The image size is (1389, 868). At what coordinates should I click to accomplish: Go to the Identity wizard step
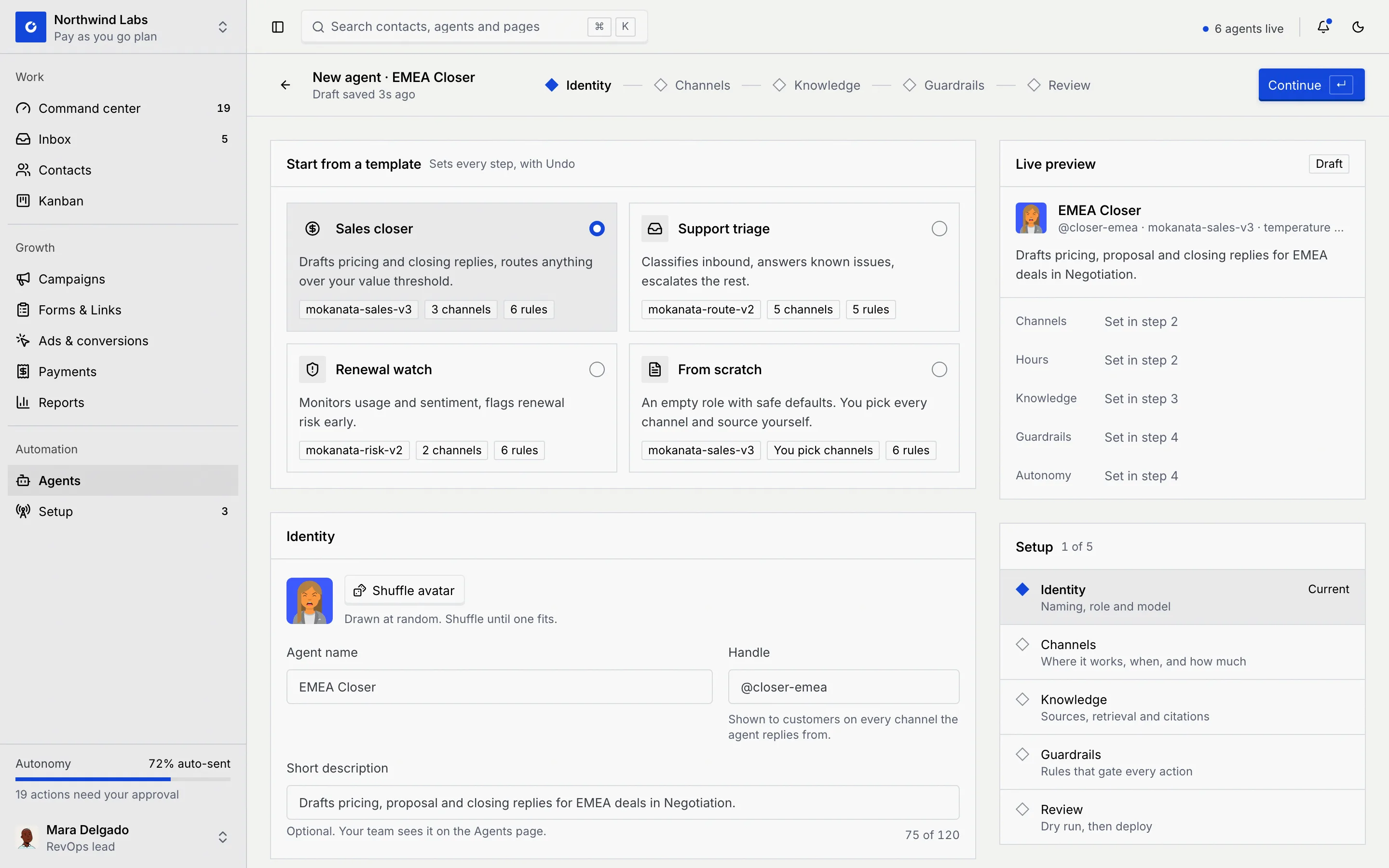[x=578, y=85]
